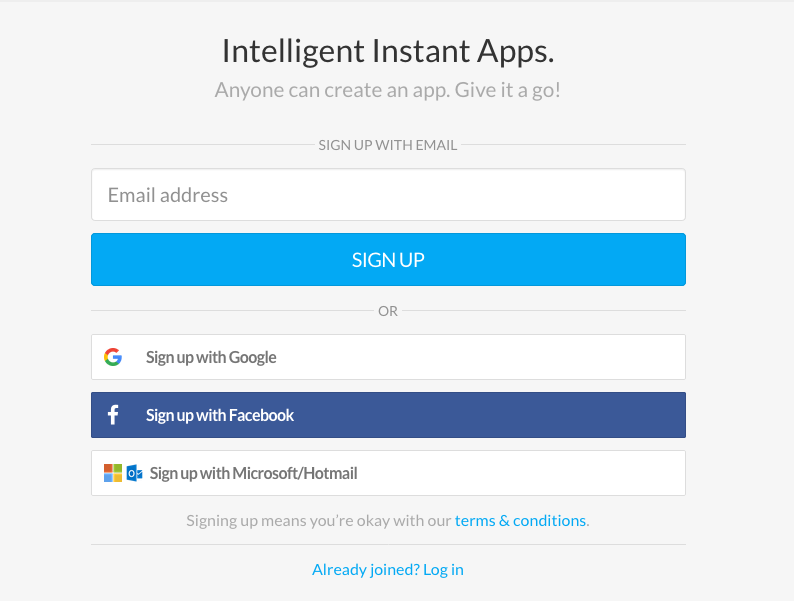Click the Google G logo icon
This screenshot has height=601, width=794.
pos(113,357)
